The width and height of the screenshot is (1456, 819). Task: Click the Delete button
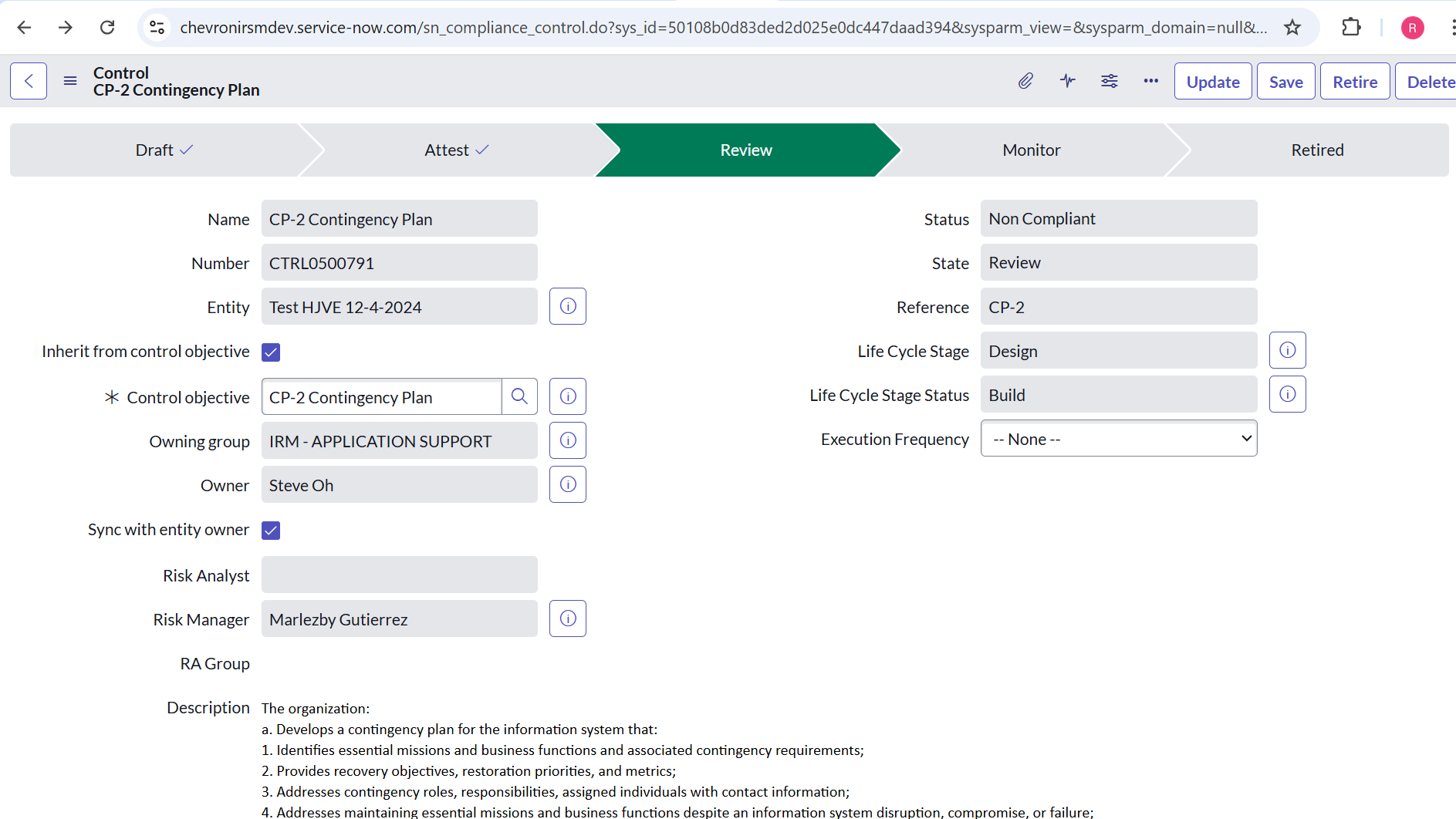[1426, 81]
